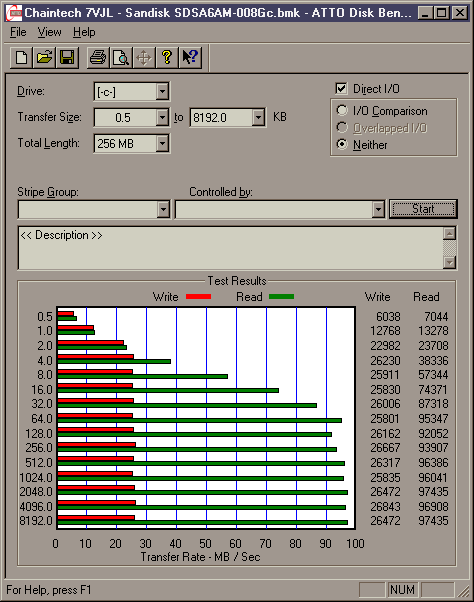
Task: Click the KB unit label
Action: coord(280,117)
